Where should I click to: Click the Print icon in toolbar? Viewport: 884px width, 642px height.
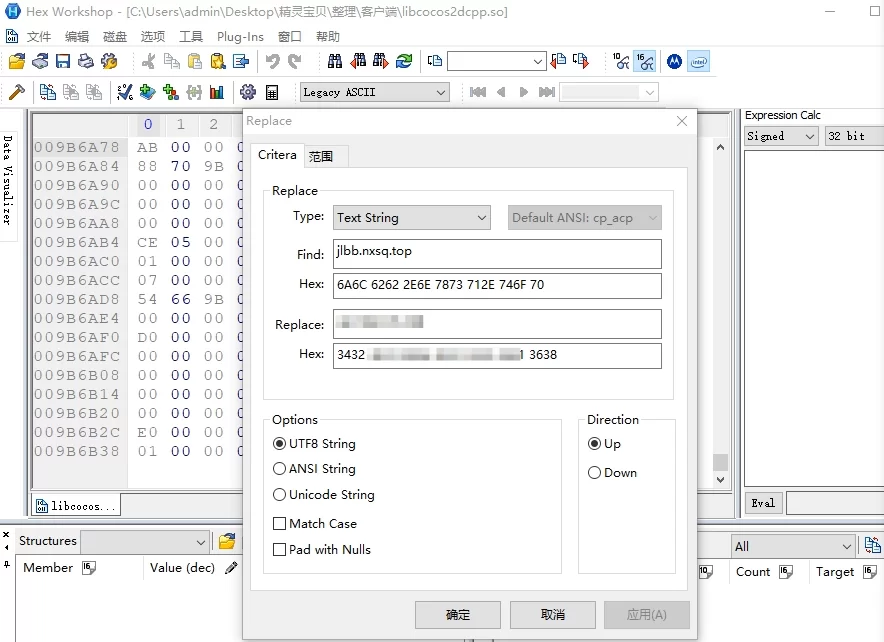point(86,62)
